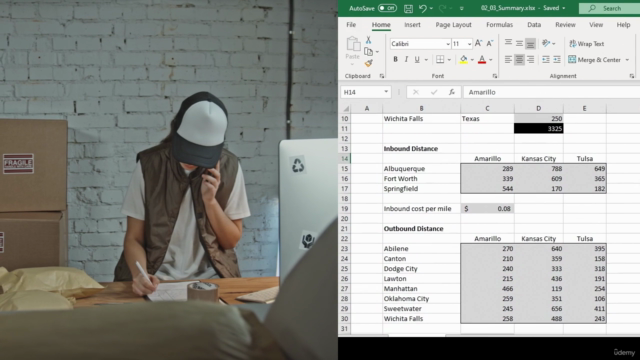The height and width of the screenshot is (360, 640).
Task: Click the Name Box showing H14
Action: (x=366, y=92)
